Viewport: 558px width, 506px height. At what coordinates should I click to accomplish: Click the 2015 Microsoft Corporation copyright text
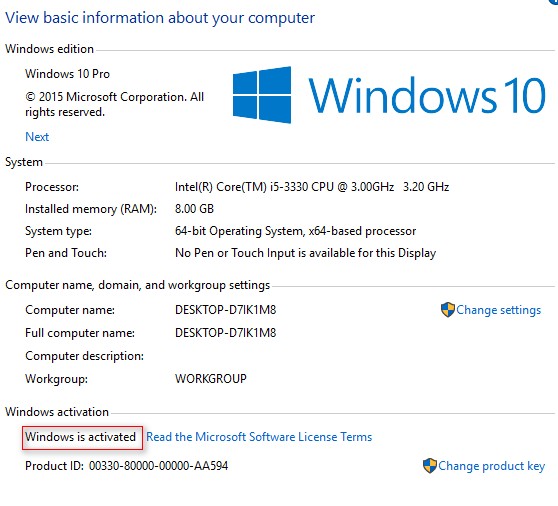[114, 104]
